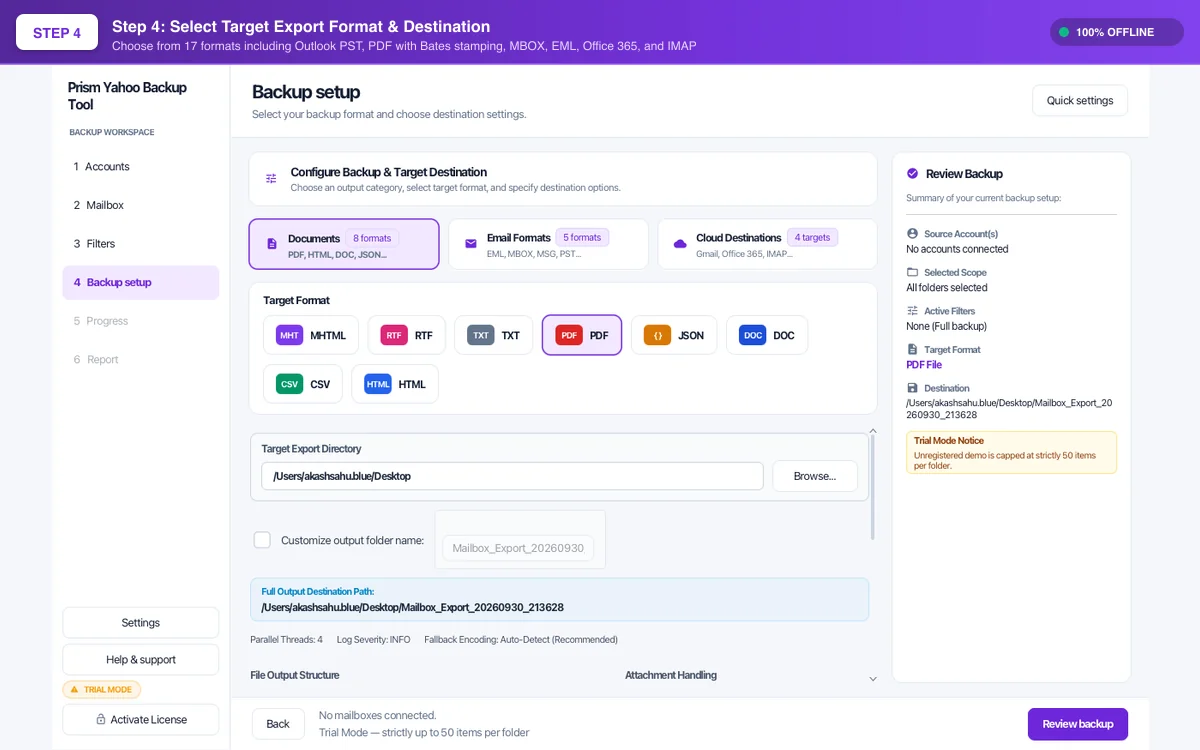Enable Customize output folder name checkbox
Viewport: 1200px width, 750px height.
click(x=262, y=540)
